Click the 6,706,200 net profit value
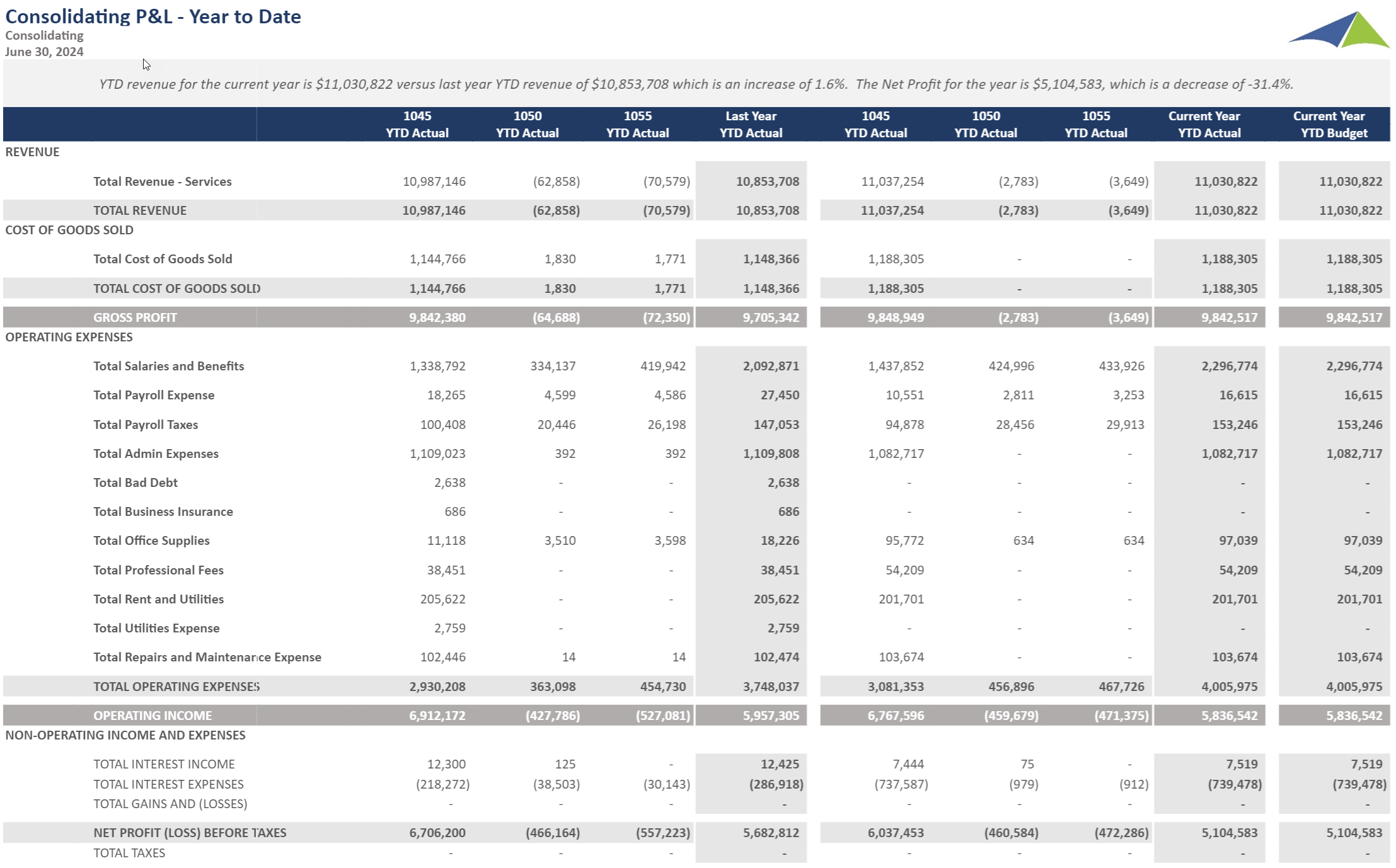1396x868 pixels. [437, 833]
